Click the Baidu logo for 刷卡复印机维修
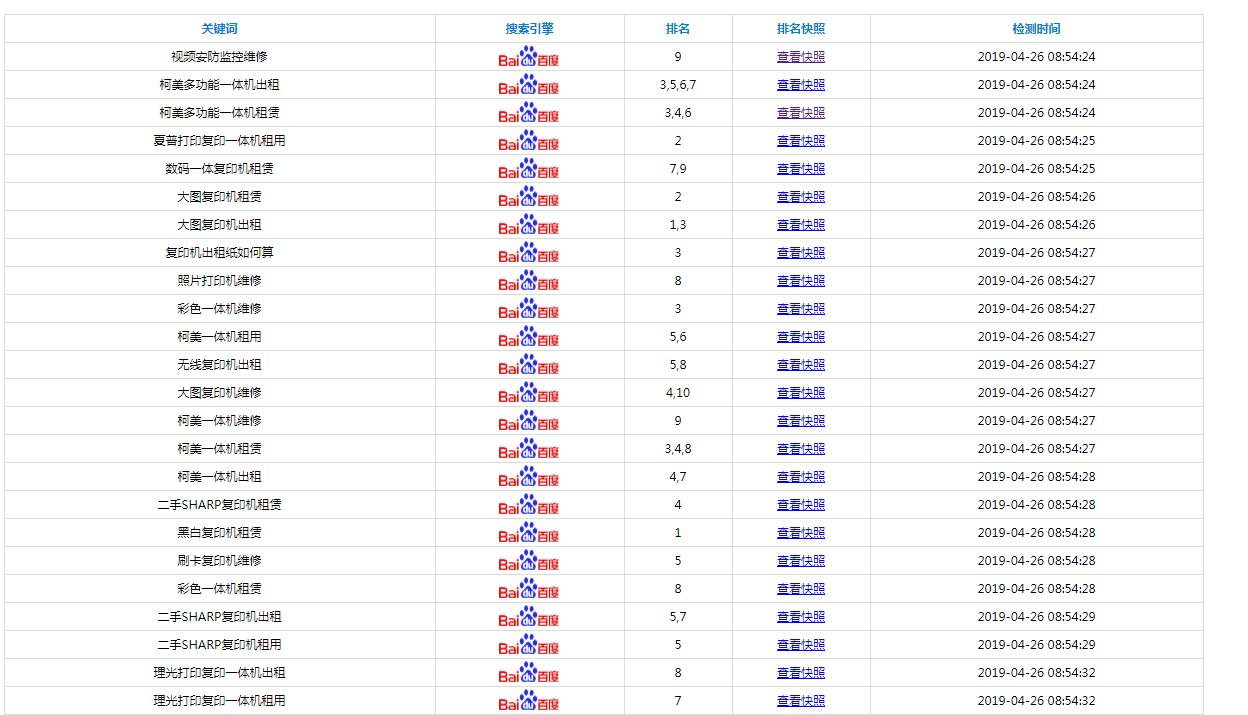Image resolution: width=1248 pixels, height=715 pixels. click(529, 562)
